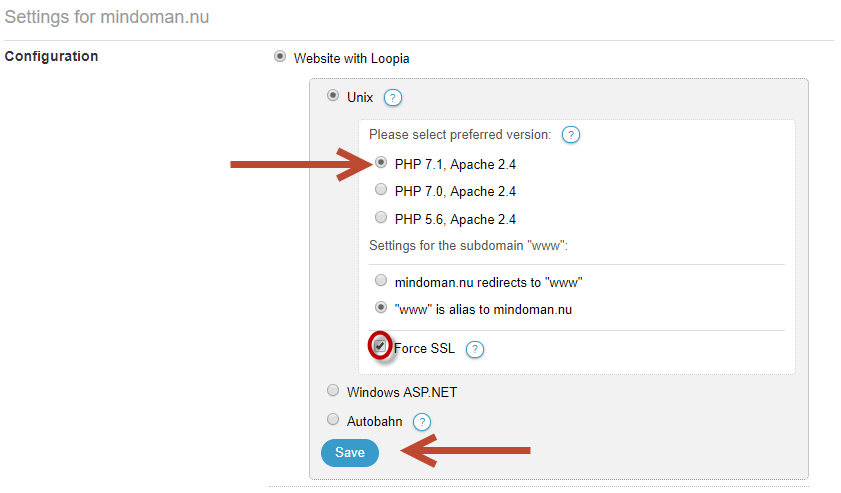
Task: Select the Website with Loopia option
Action: (x=279, y=56)
